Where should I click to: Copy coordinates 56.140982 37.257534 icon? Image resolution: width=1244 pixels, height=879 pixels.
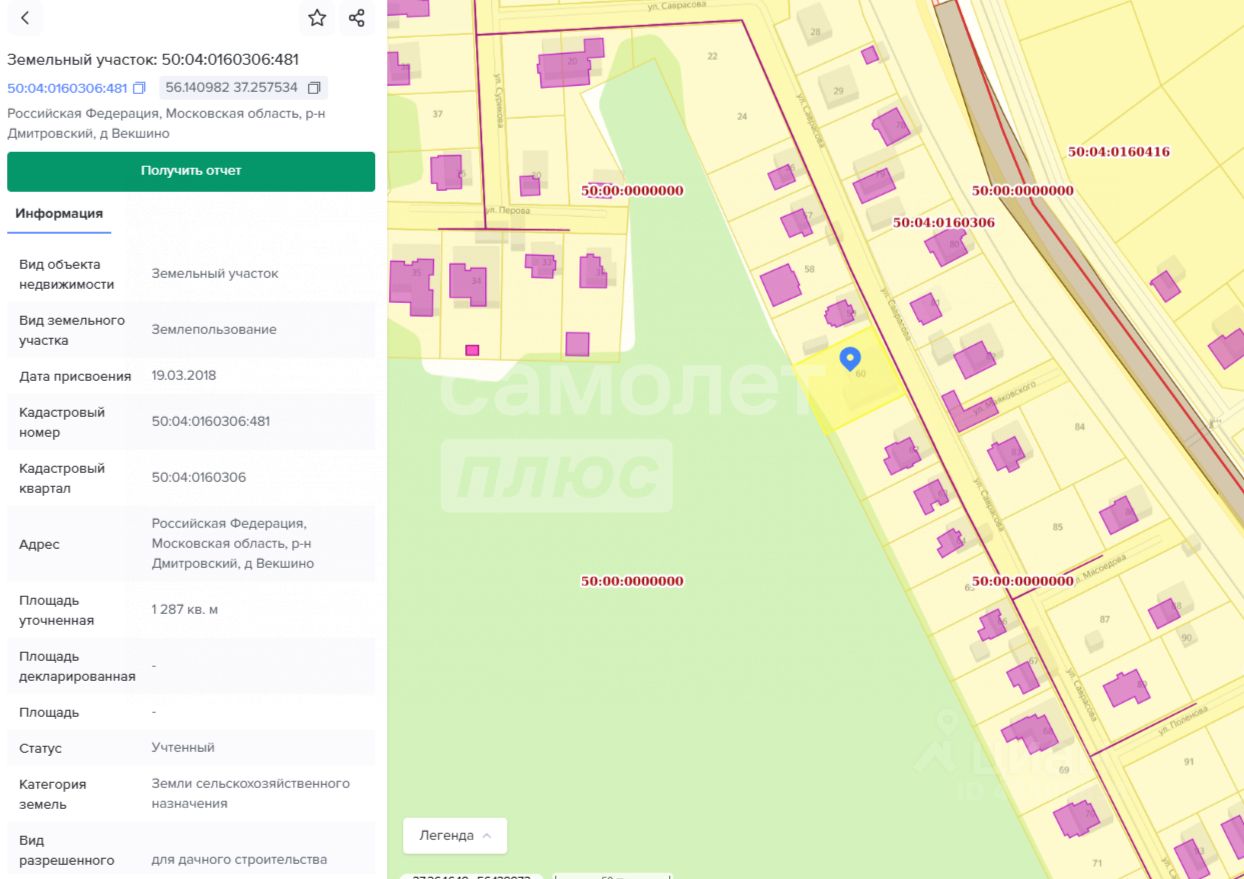coord(314,88)
